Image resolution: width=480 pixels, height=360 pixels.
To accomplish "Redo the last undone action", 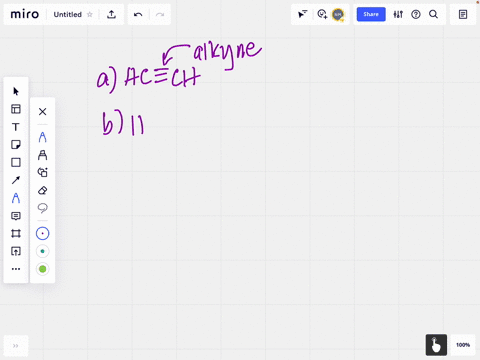I will point(160,14).
